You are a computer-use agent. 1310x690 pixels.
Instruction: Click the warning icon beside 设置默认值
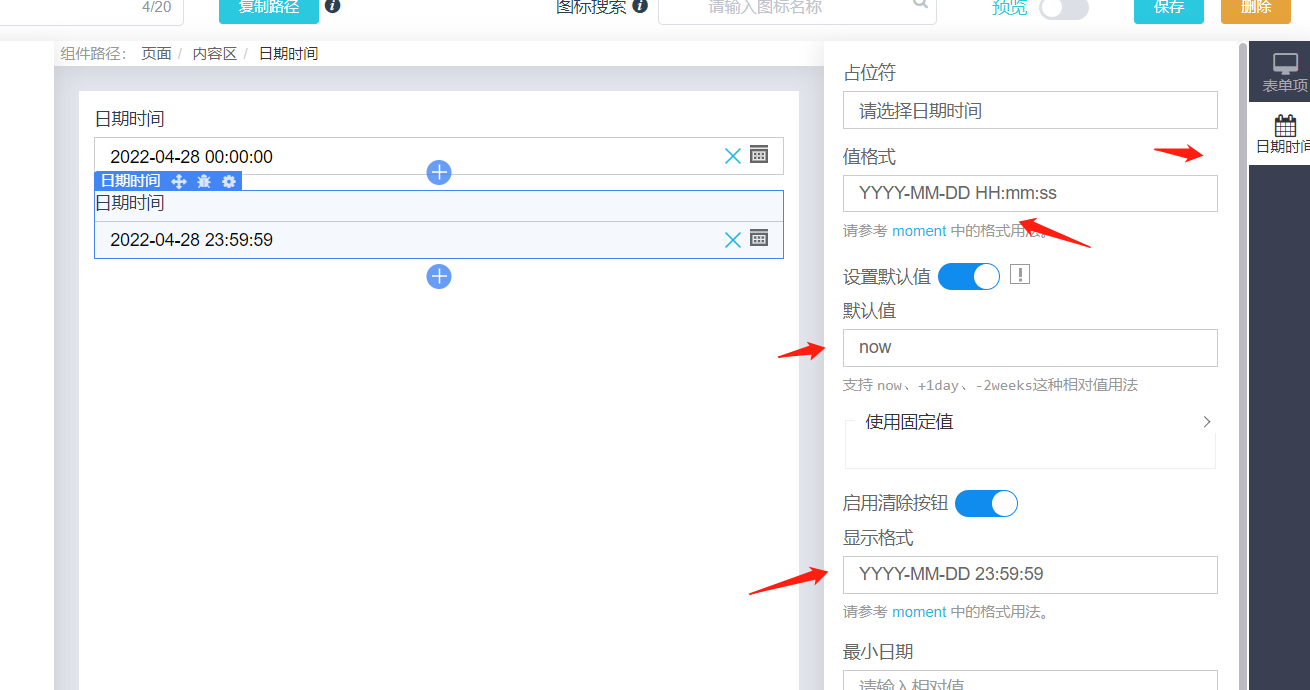point(1019,275)
